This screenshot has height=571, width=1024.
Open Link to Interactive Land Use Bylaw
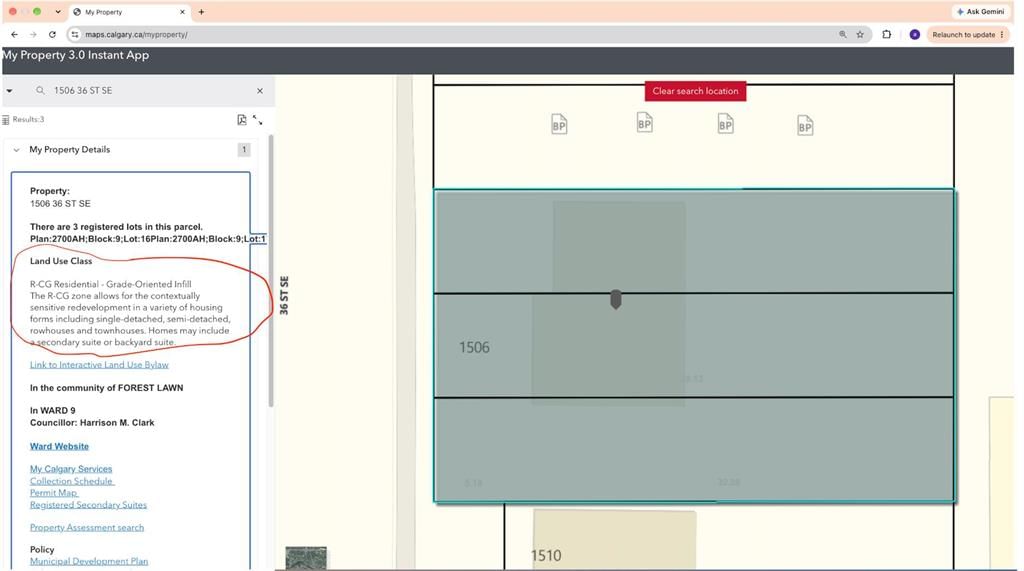[99, 365]
